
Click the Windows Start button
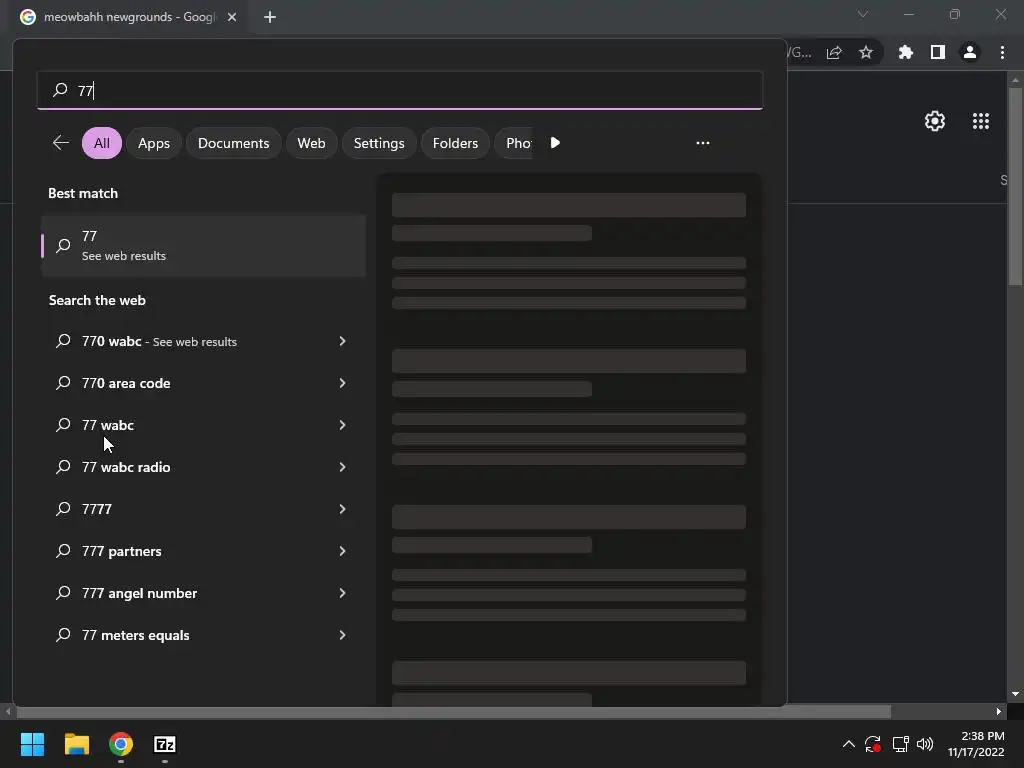tap(32, 744)
